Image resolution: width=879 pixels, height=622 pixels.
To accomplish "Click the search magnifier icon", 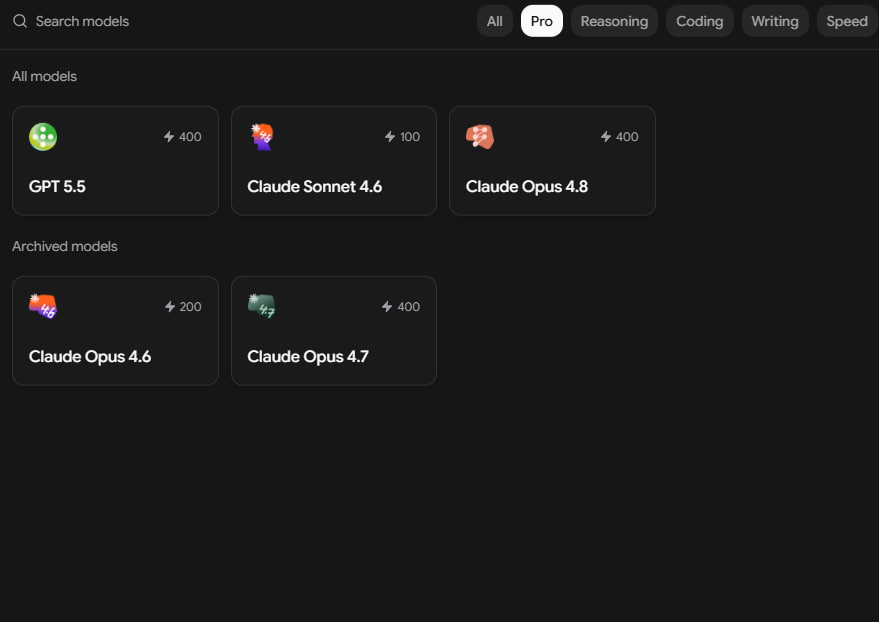I will point(20,21).
